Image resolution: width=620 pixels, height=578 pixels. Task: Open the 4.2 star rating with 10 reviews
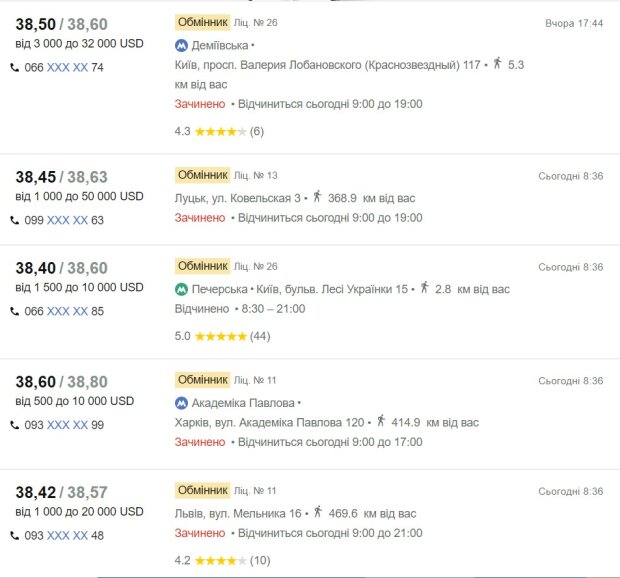tap(222, 561)
